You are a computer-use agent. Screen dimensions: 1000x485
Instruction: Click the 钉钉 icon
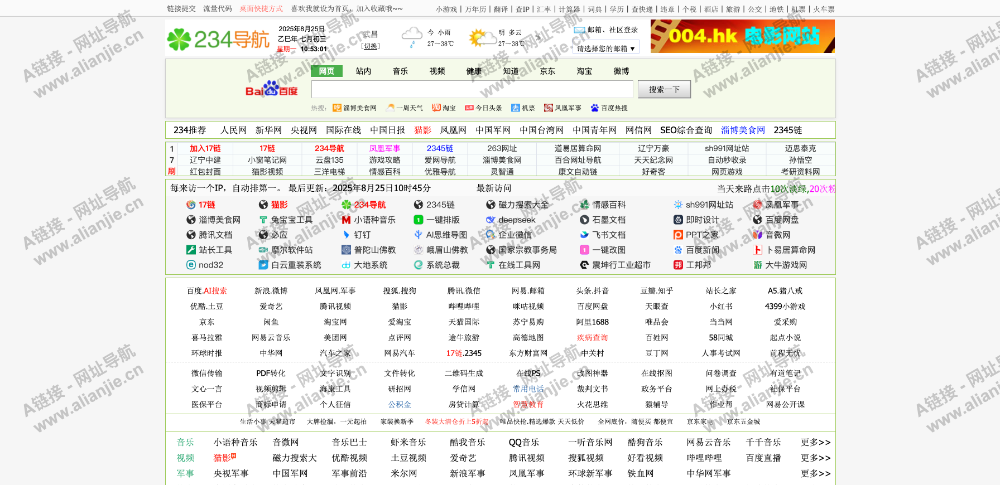coord(346,234)
